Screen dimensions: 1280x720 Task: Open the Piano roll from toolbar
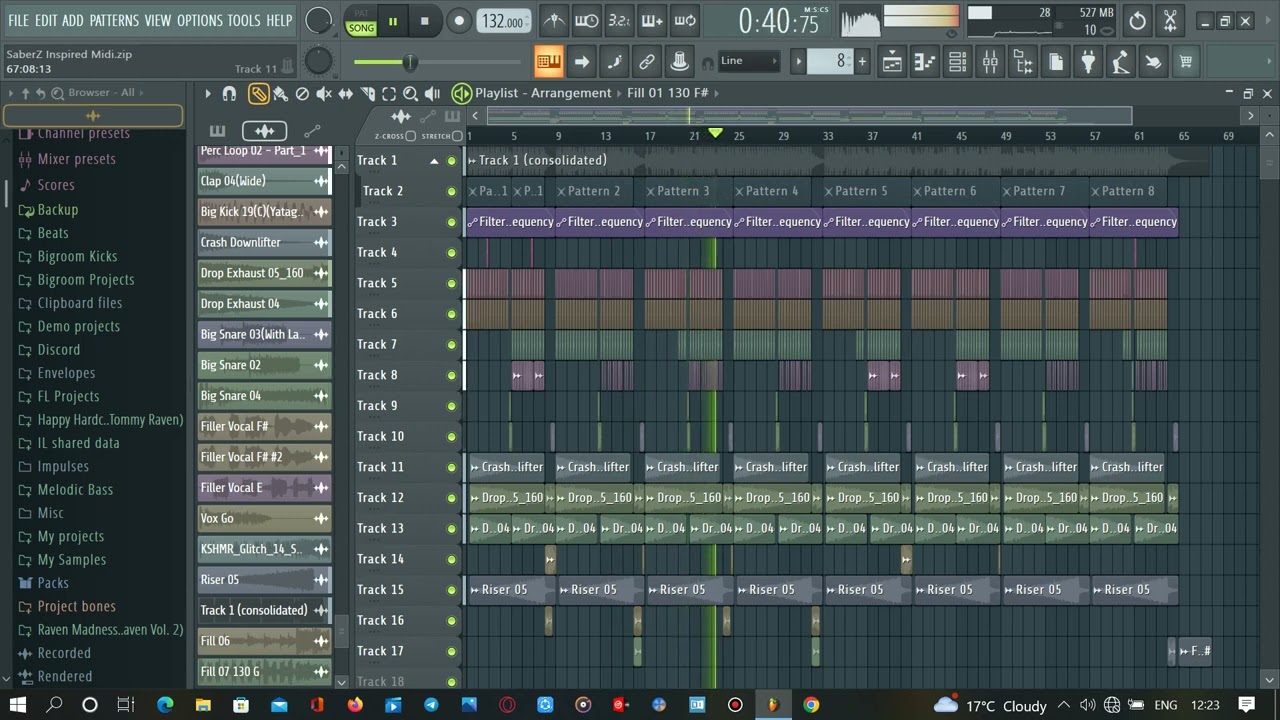pyautogui.click(x=924, y=62)
